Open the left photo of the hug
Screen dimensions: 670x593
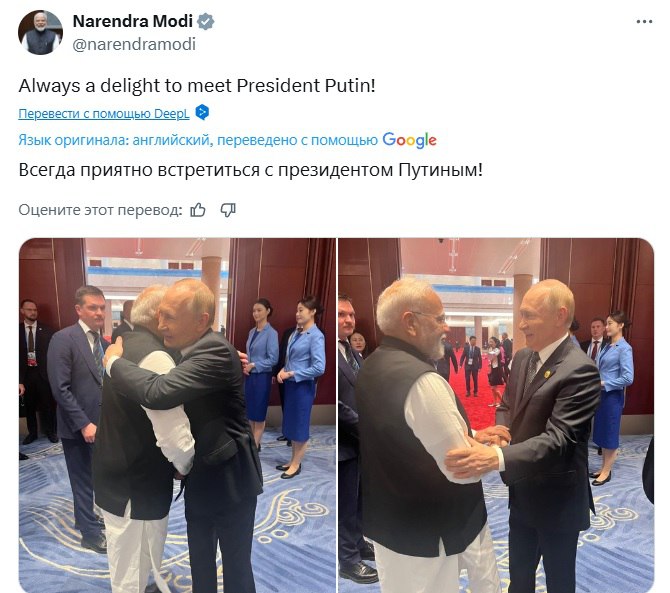click(175, 414)
